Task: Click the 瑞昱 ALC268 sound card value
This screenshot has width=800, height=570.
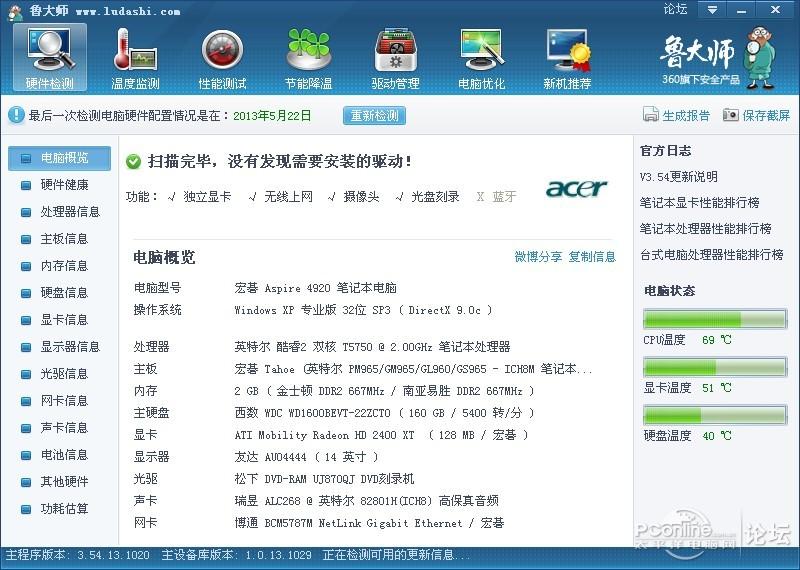Action: [x=366, y=501]
